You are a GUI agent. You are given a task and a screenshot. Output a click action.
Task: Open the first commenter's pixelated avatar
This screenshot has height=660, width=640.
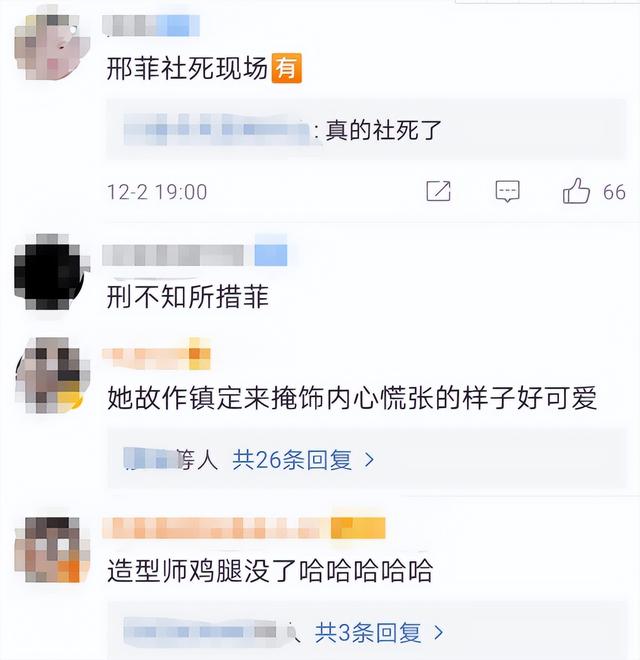tap(52, 46)
